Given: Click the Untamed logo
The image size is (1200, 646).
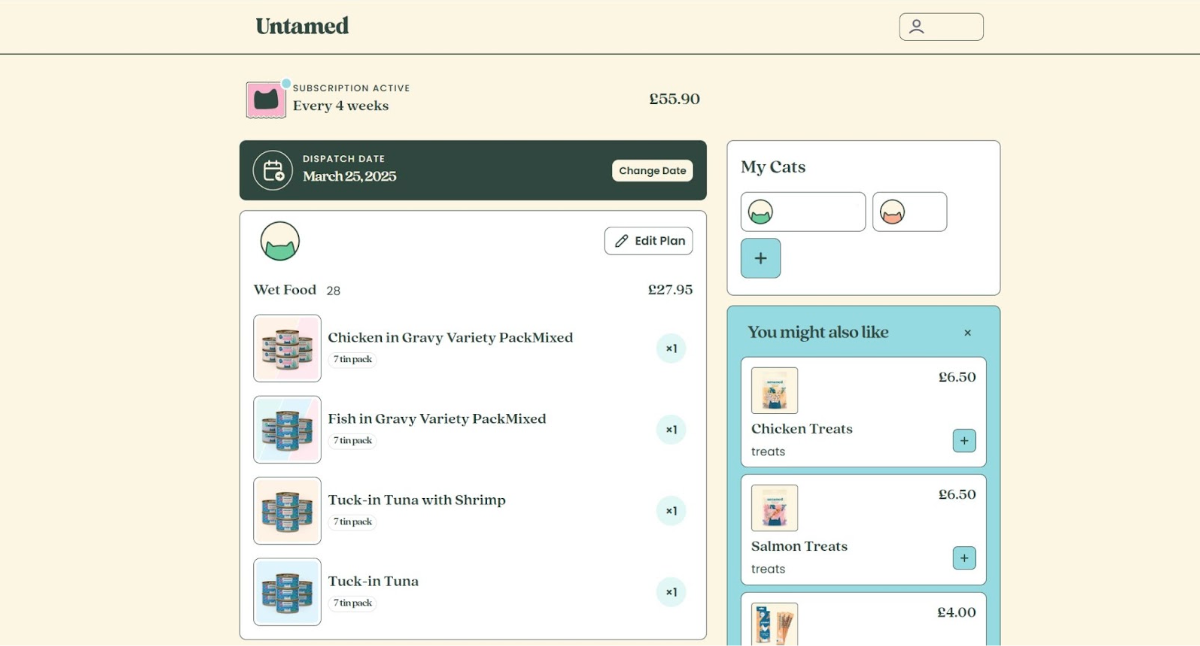Looking at the screenshot, I should click(x=302, y=26).
